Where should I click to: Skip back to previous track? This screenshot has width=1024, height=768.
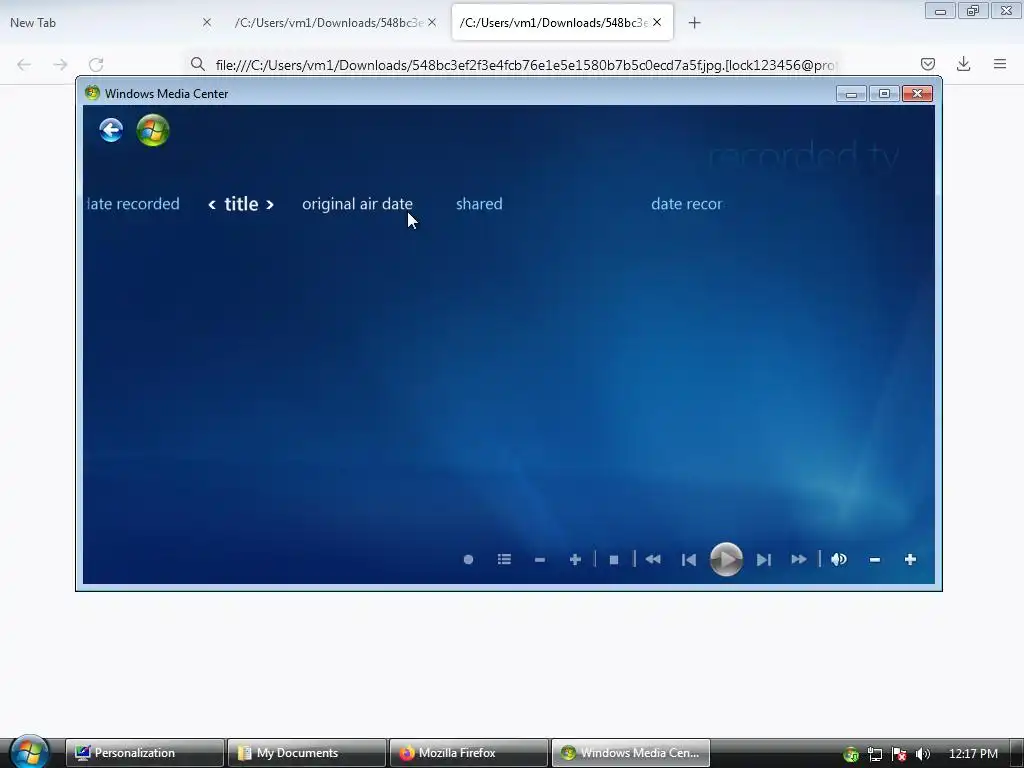click(x=688, y=560)
